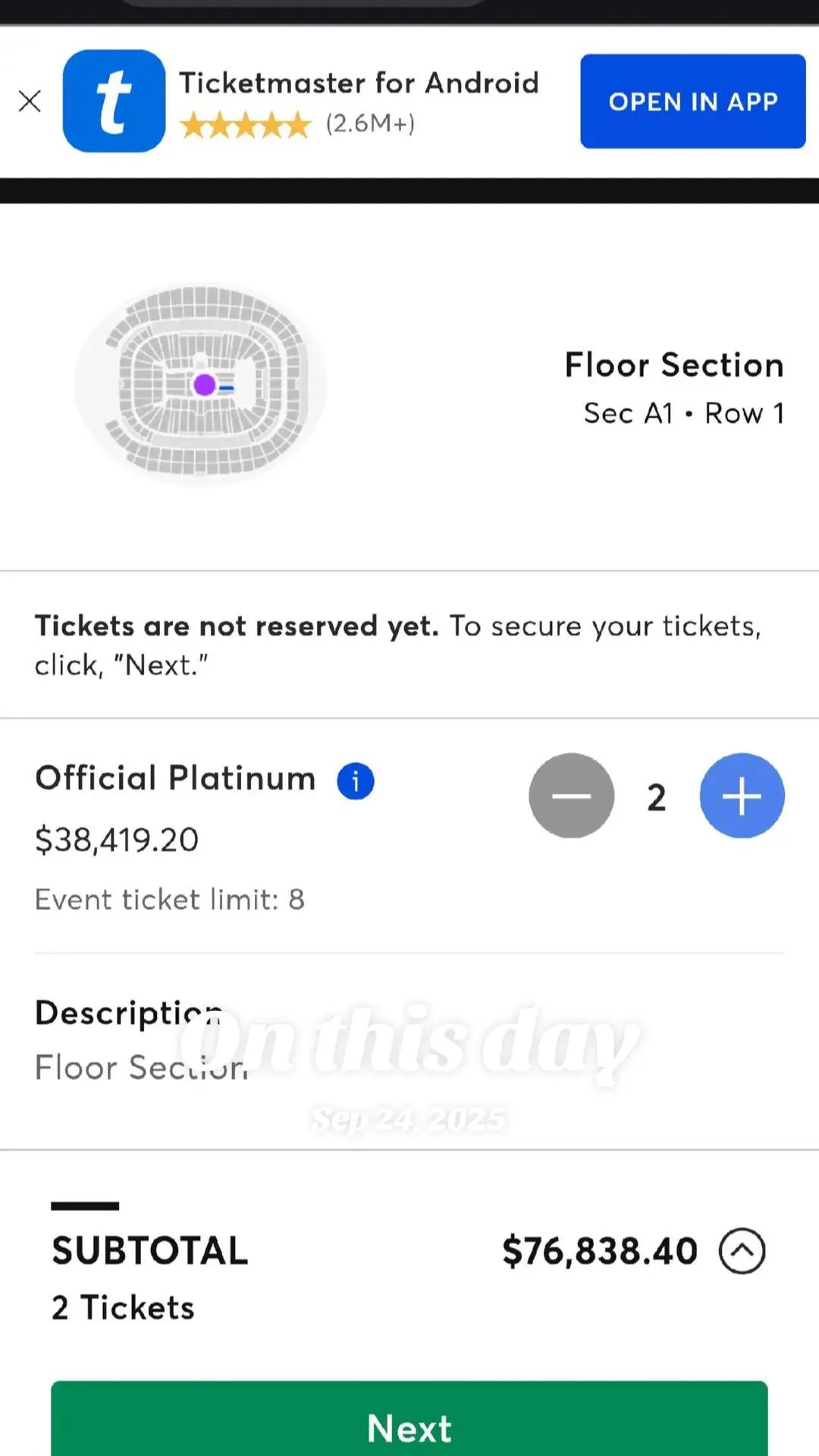Tap the Ticketmaster for Android title

point(359,83)
